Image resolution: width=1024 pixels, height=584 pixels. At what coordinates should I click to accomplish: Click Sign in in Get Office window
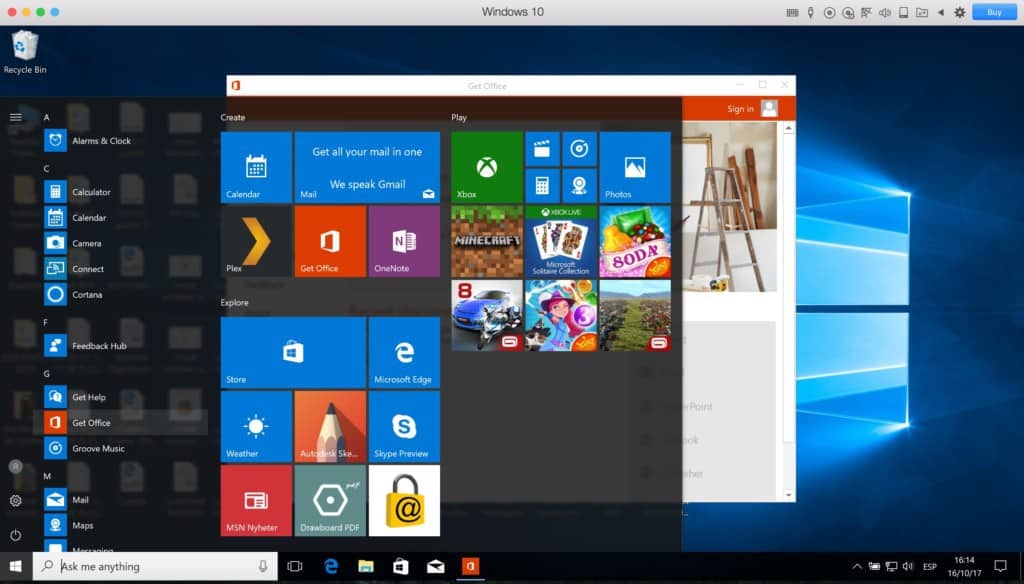(741, 109)
